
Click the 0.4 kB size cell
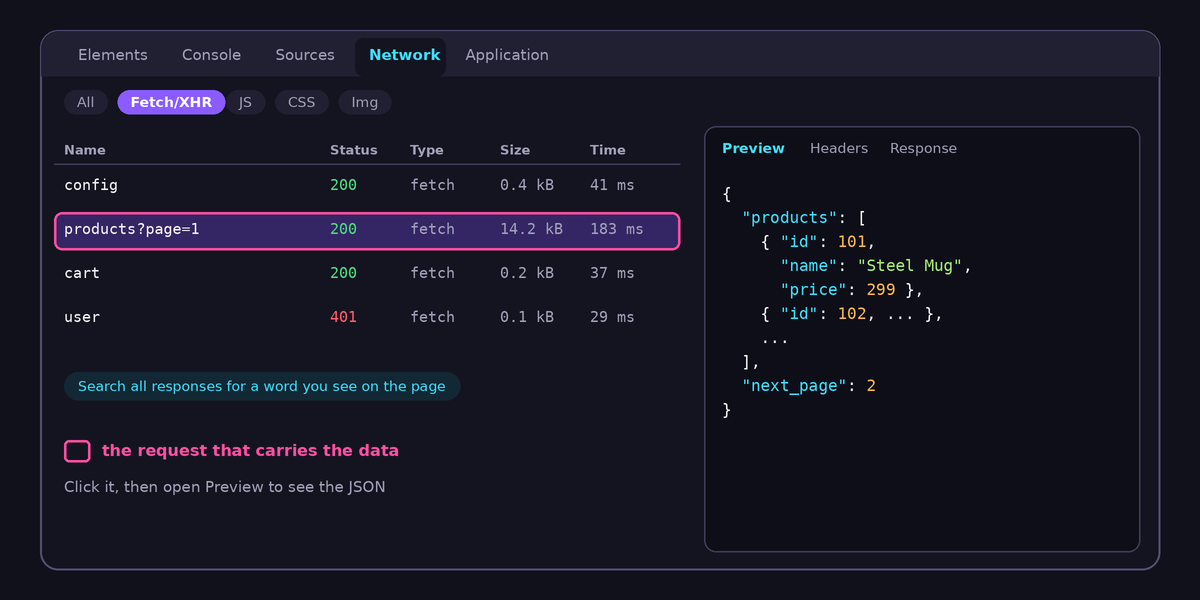[527, 185]
